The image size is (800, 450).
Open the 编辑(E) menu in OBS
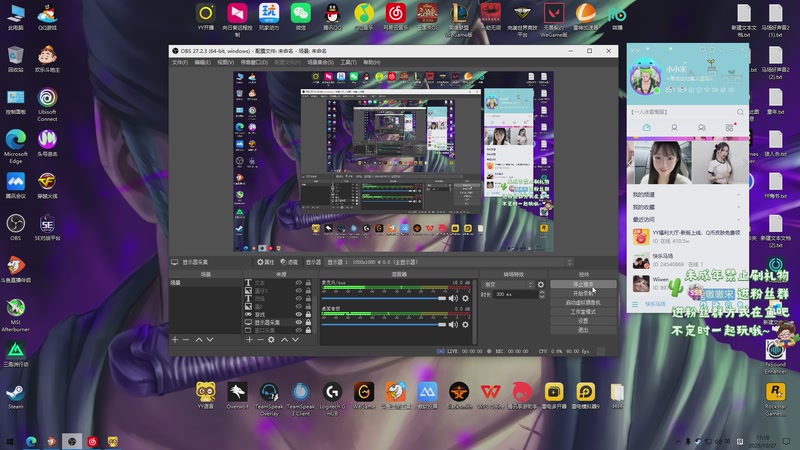tap(203, 62)
